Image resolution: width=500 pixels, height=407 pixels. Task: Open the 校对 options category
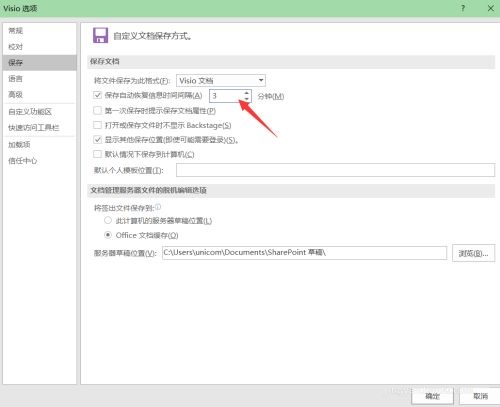coord(39,47)
